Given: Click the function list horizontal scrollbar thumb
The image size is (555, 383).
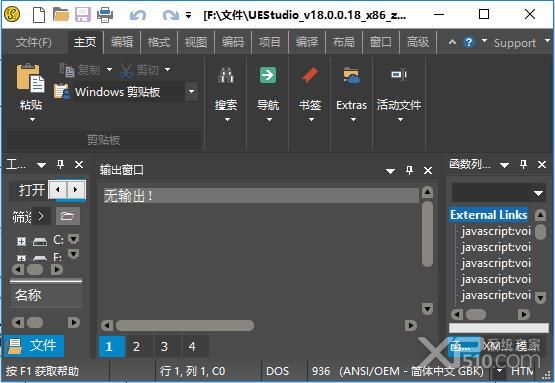Looking at the screenshot, I should coord(476,314).
